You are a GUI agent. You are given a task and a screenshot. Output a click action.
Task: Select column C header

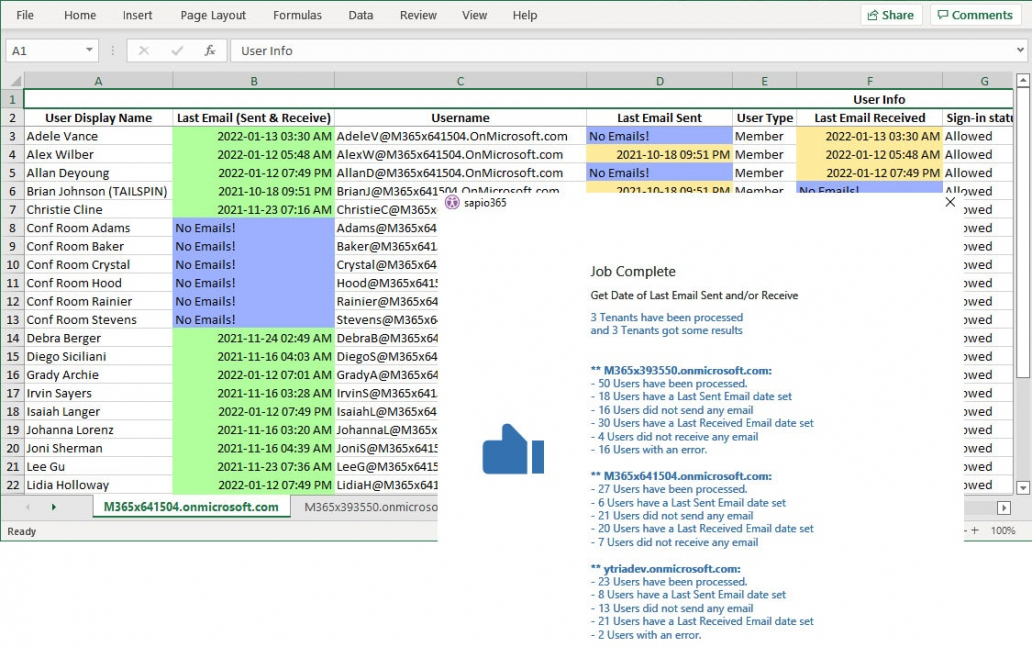[x=460, y=81]
